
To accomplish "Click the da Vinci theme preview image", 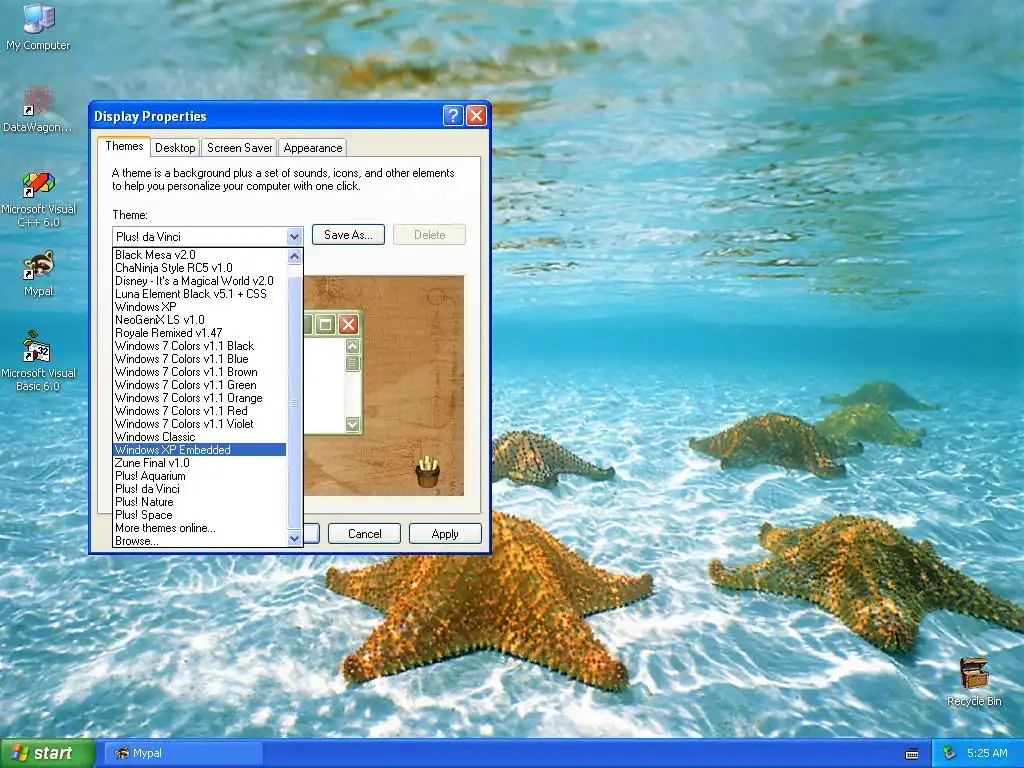I will [384, 385].
